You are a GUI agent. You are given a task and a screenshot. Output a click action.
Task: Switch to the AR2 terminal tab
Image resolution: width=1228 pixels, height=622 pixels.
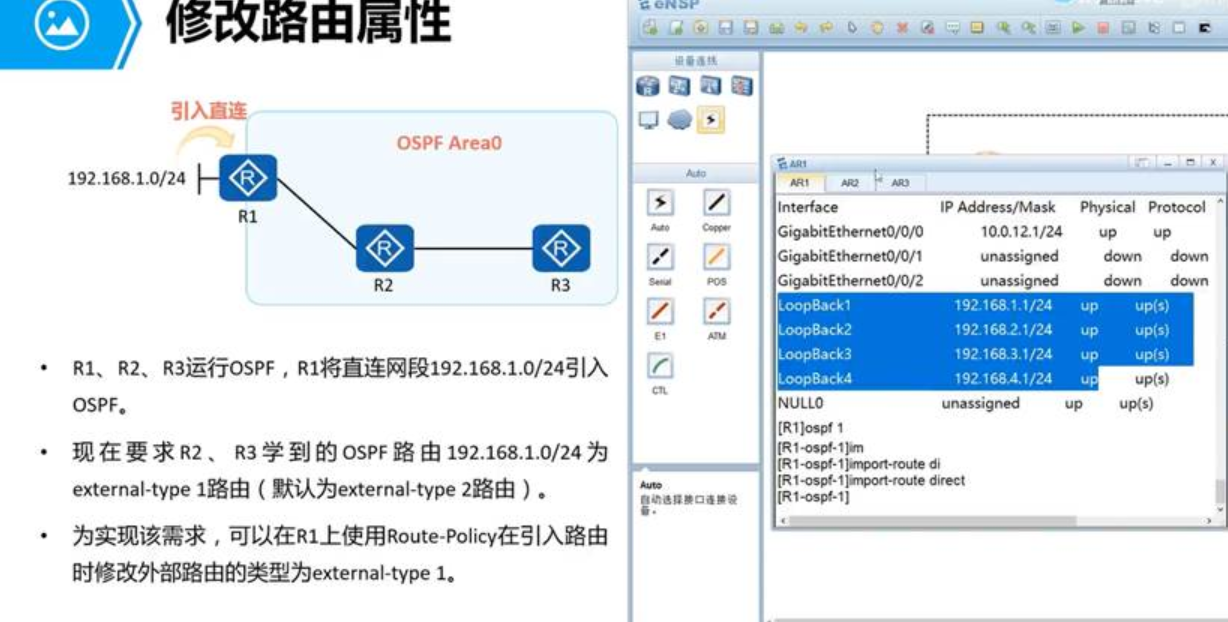point(850,183)
